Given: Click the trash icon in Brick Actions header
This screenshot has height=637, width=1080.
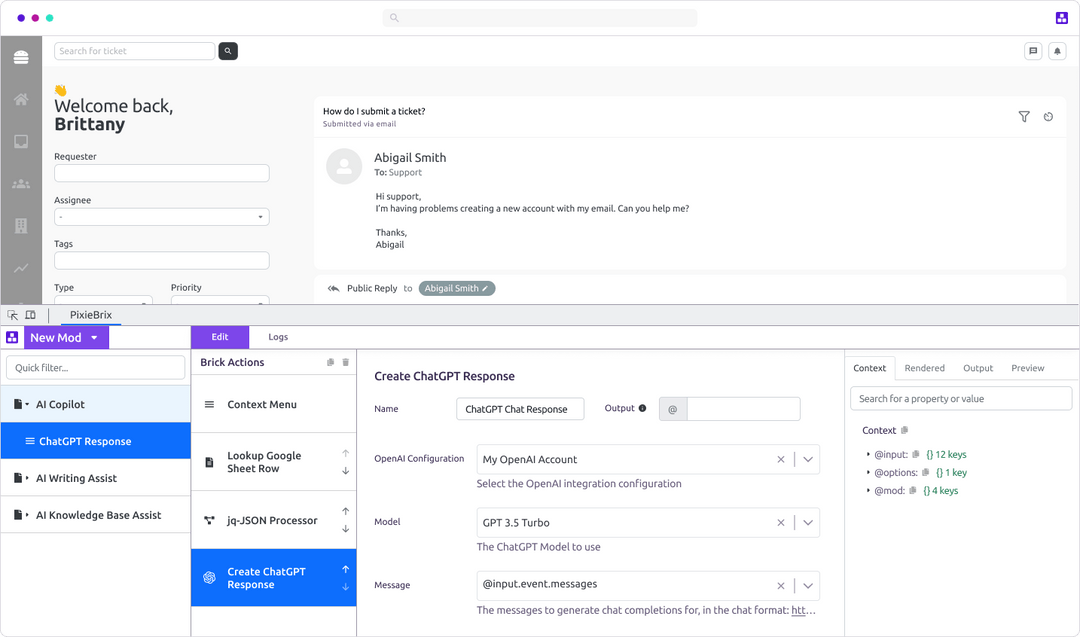Looking at the screenshot, I should click(x=345, y=363).
